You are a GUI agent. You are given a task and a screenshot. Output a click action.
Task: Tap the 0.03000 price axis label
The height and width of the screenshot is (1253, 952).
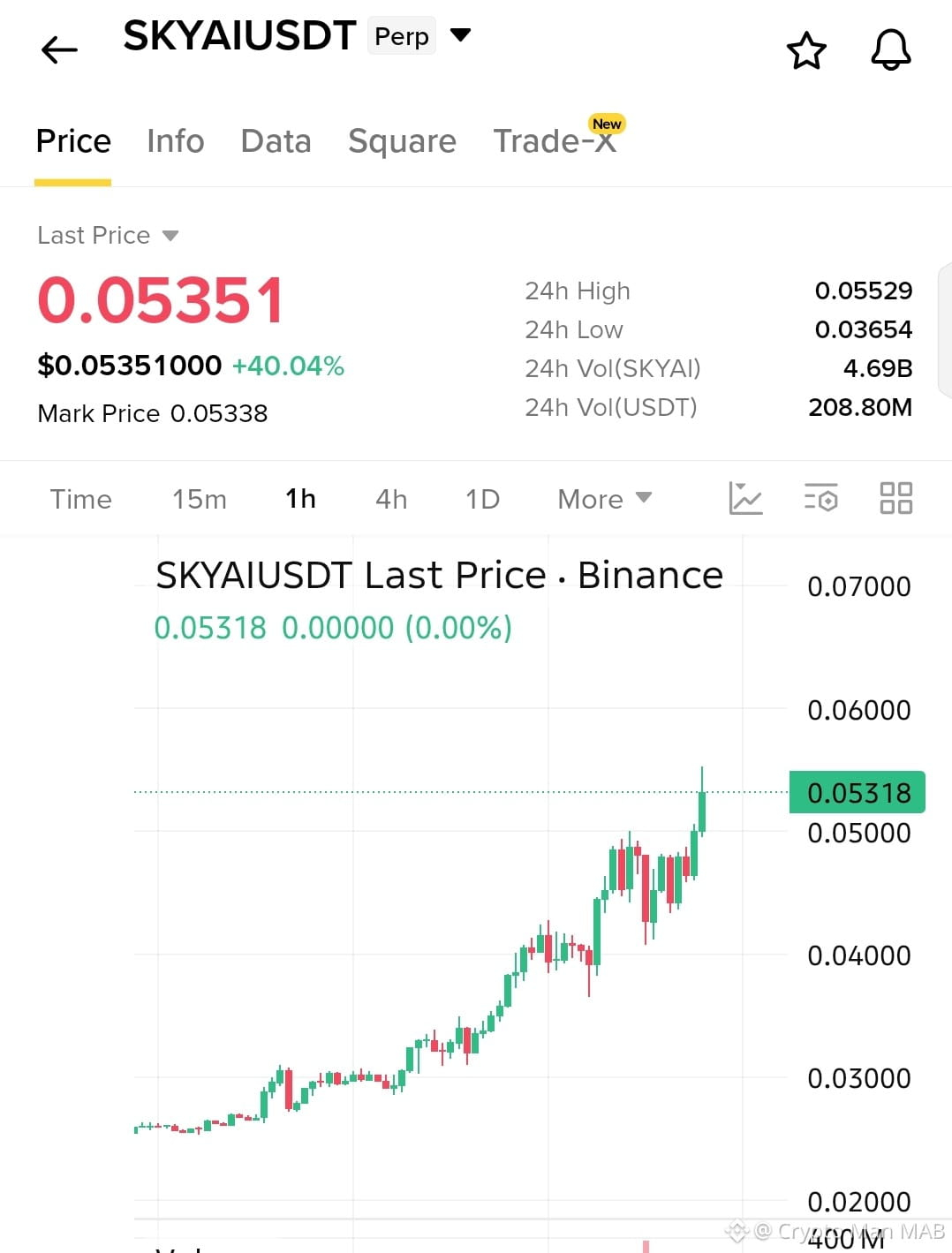(858, 1079)
